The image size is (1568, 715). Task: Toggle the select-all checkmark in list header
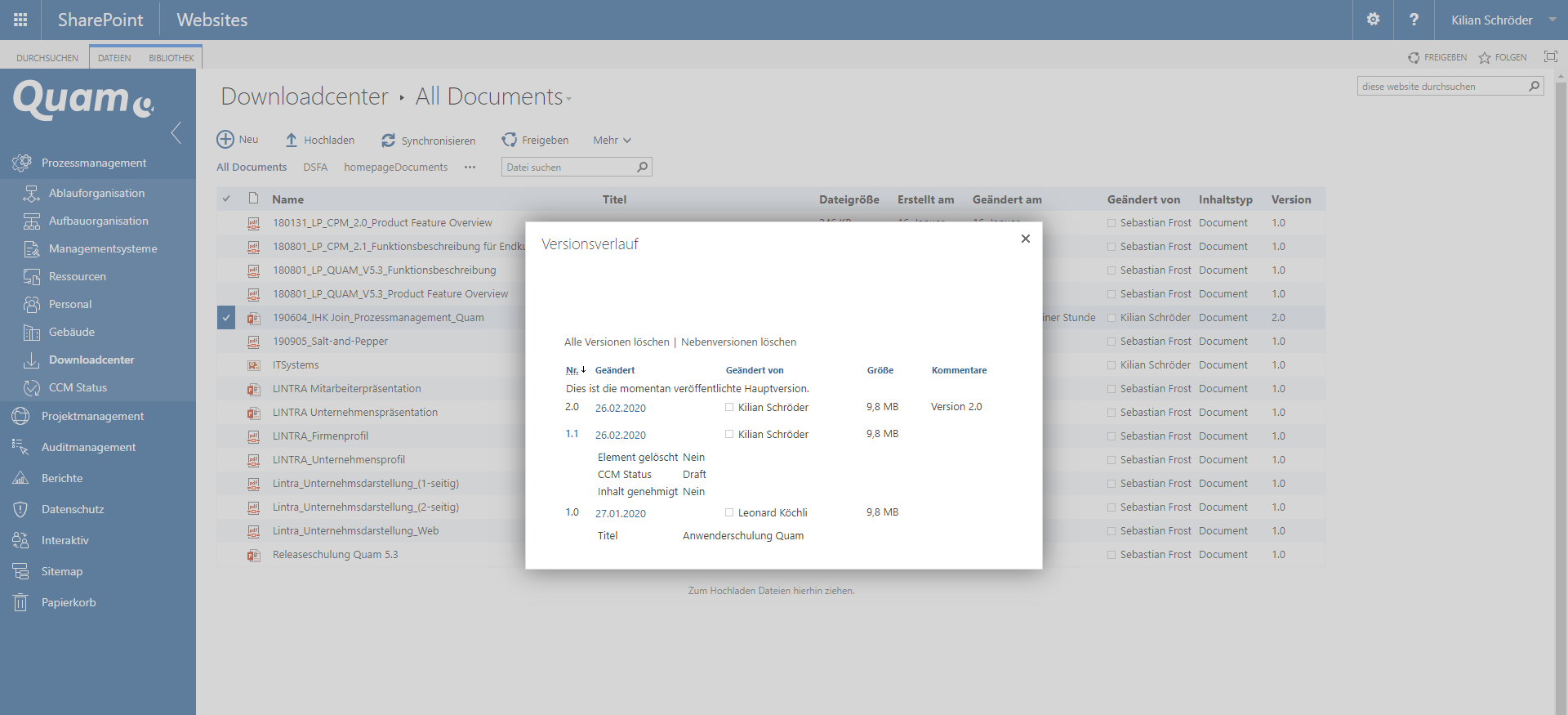226,199
